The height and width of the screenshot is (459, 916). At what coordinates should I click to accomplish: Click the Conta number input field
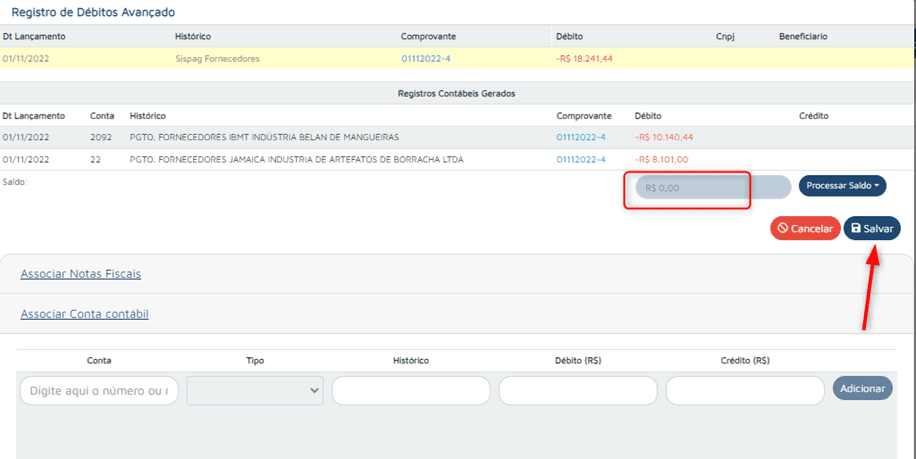[x=99, y=391]
